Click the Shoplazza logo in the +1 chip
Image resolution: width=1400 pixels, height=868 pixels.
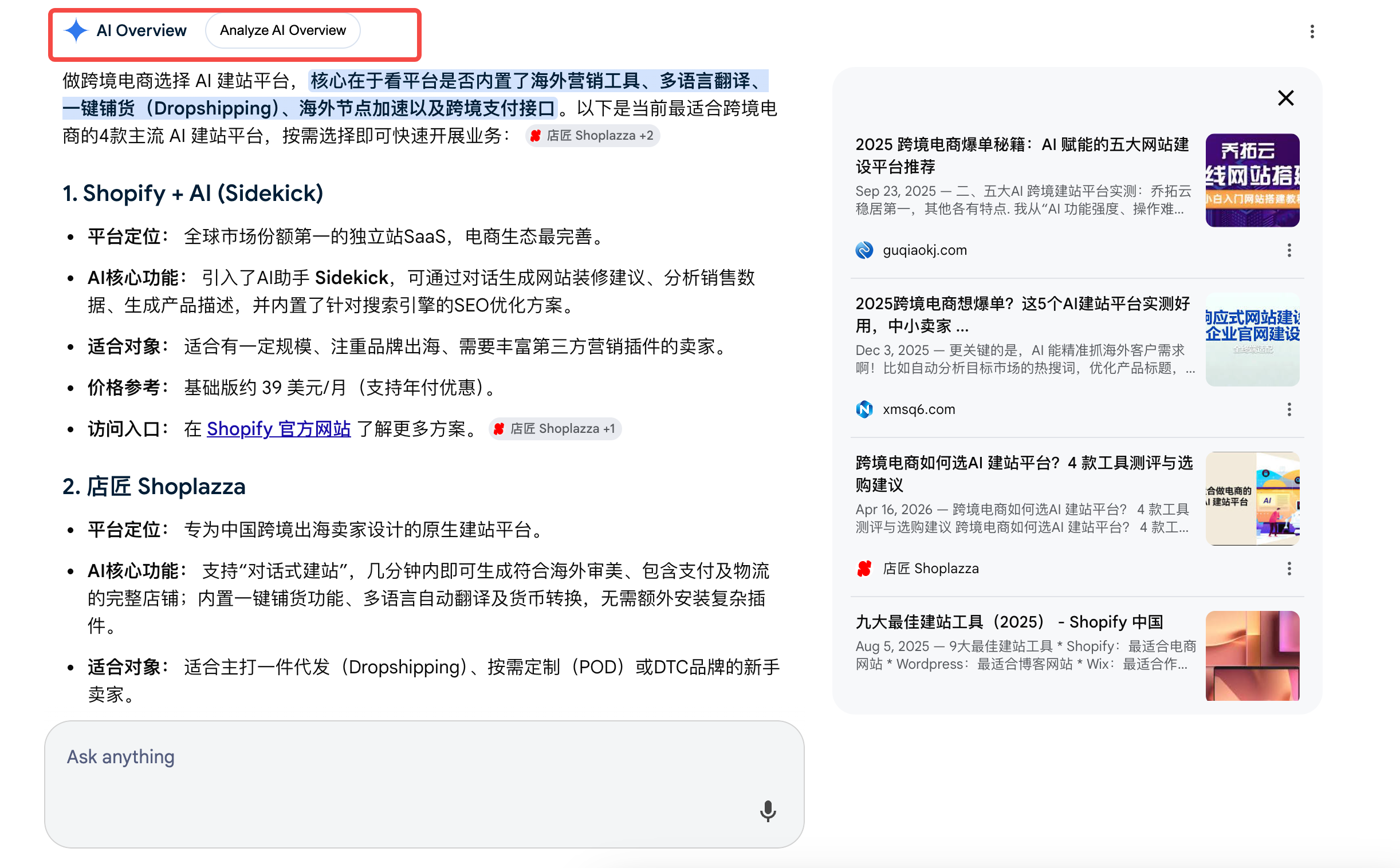coord(498,429)
